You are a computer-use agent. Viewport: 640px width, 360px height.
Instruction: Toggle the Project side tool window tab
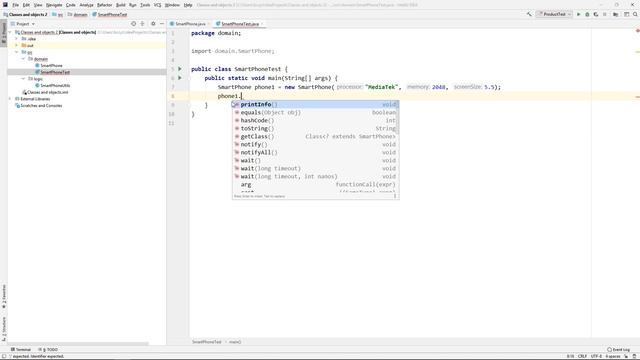(x=4, y=33)
